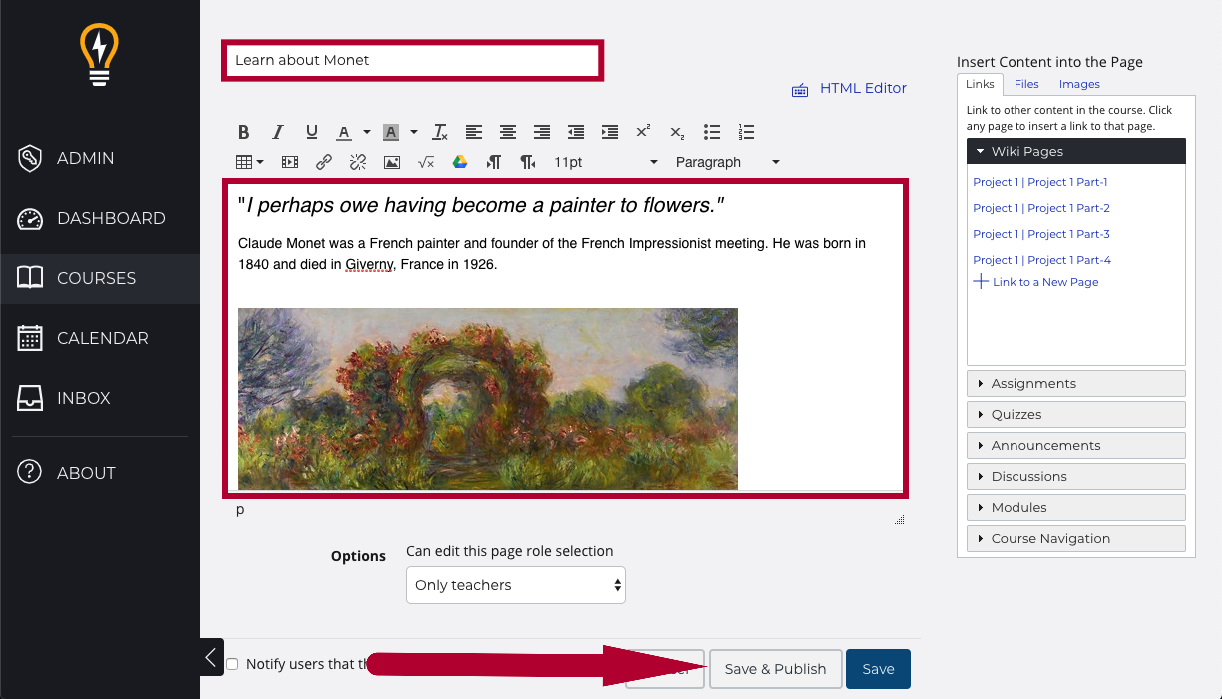Toggle italic formatting
This screenshot has height=699, width=1222.
coord(278,132)
